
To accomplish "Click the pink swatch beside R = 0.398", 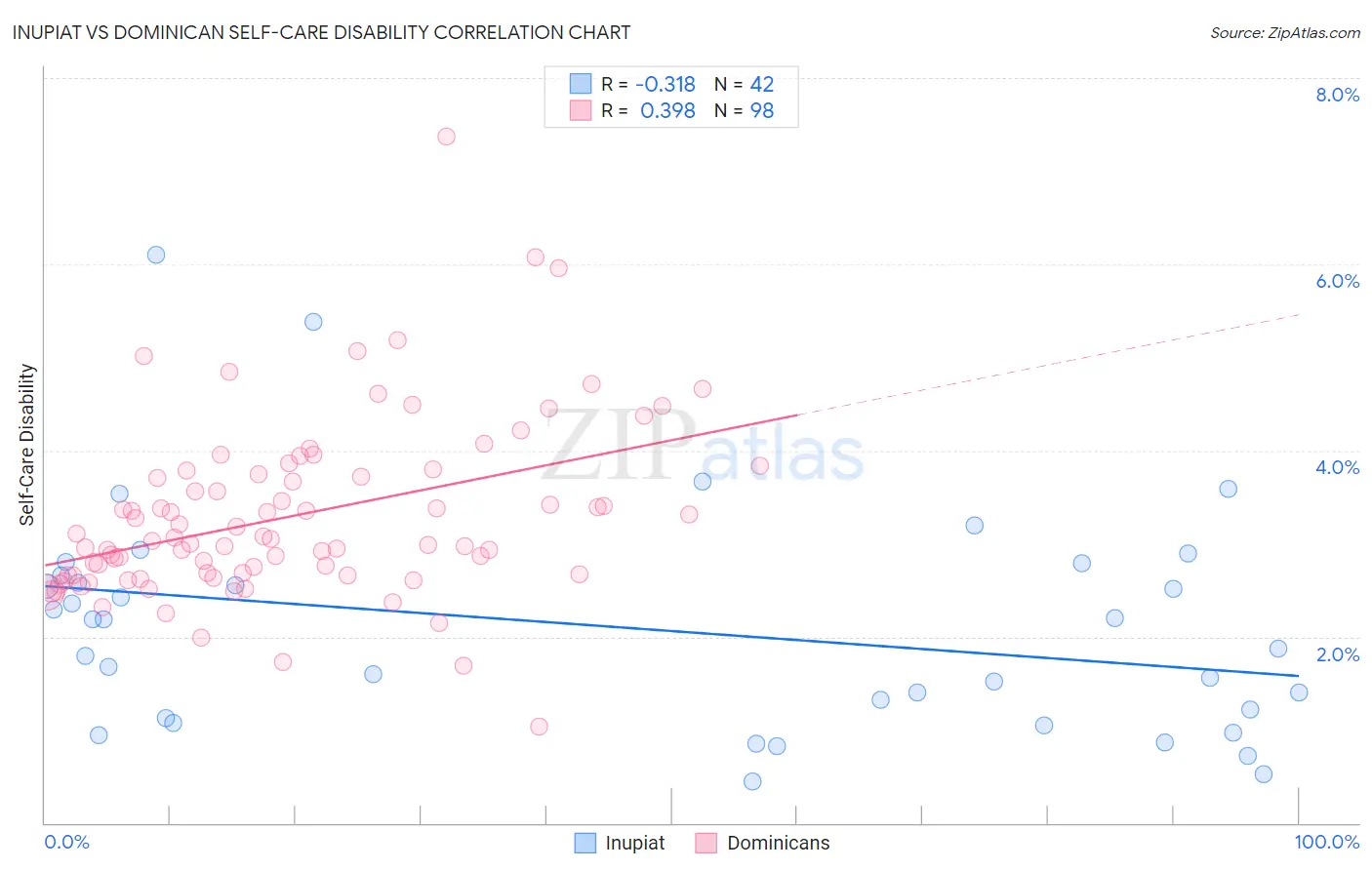I will tap(581, 110).
